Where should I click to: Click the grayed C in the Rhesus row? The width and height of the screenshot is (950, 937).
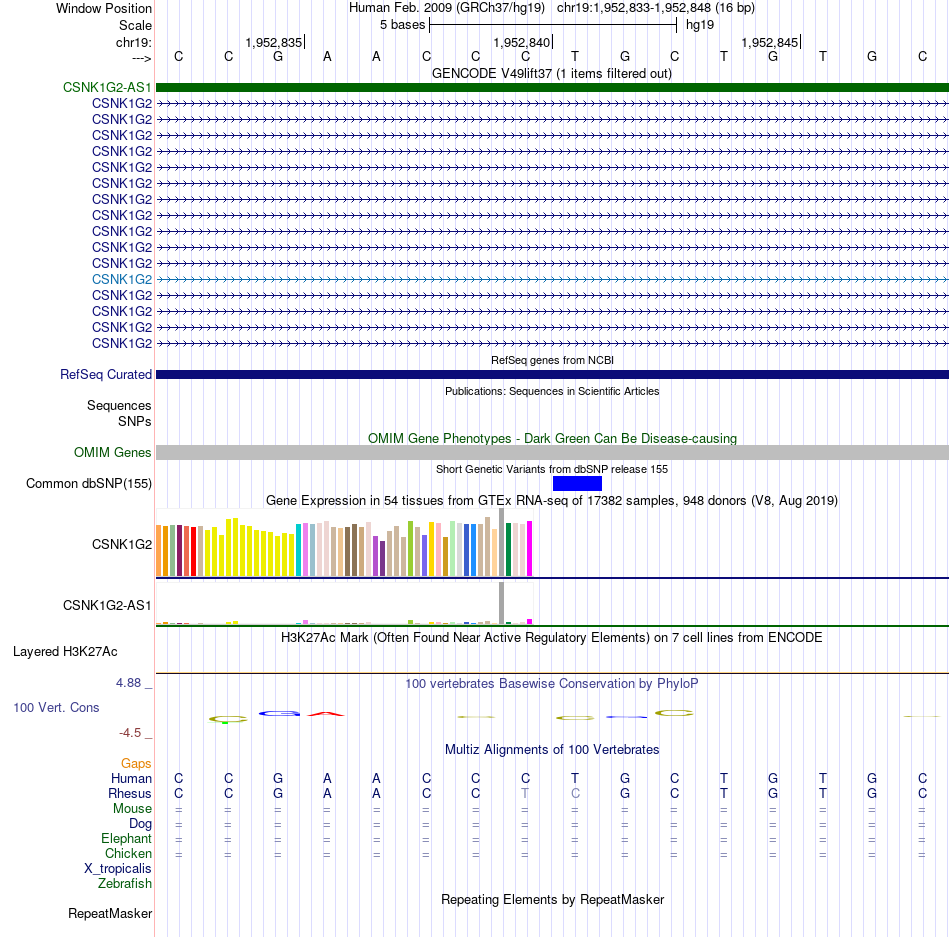click(575, 793)
